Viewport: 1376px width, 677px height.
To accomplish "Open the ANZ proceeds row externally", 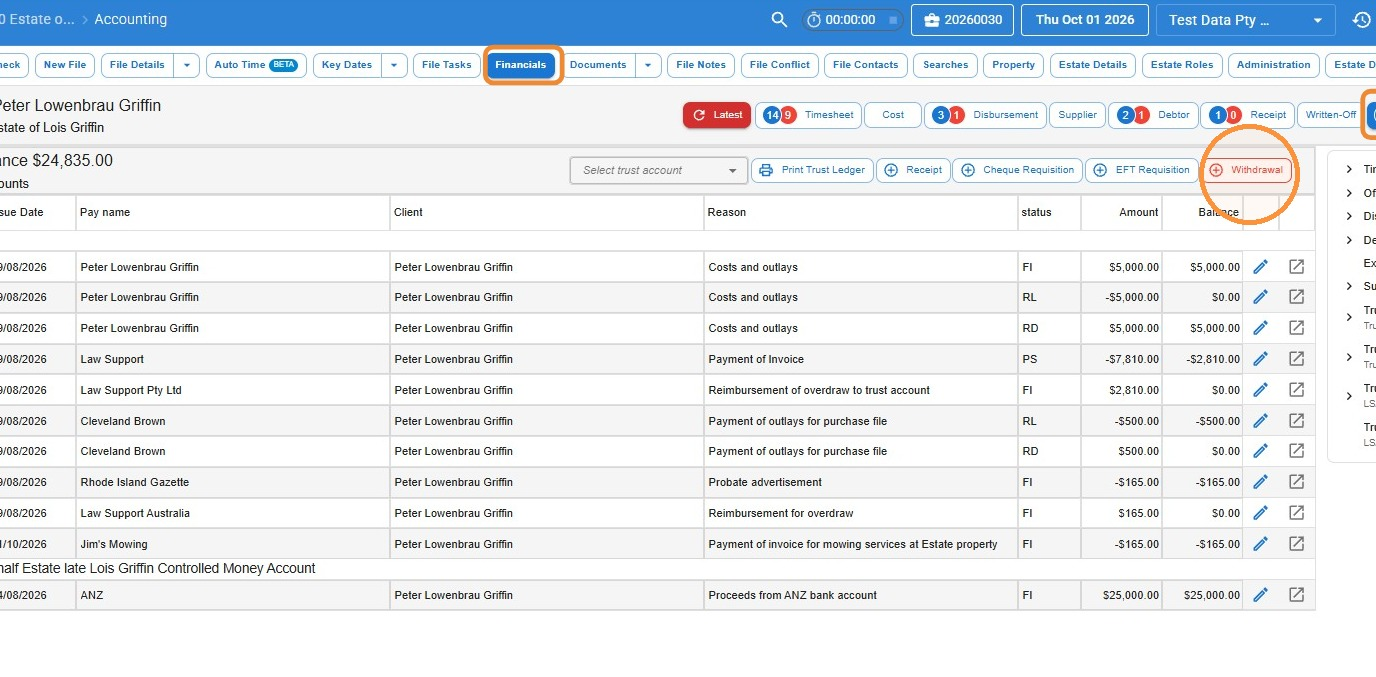I will click(x=1296, y=595).
